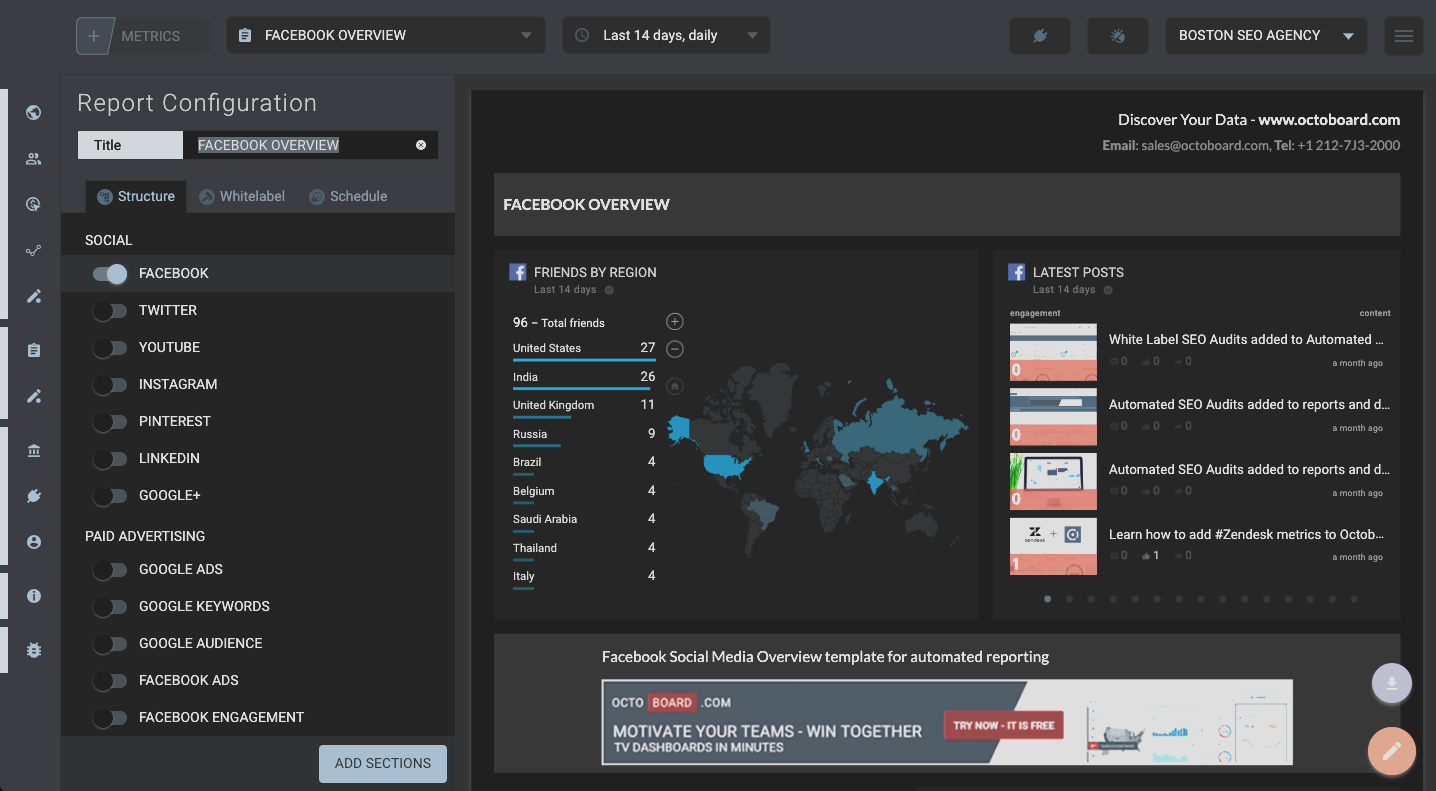Enable the GOOGLE AUDIENCE toggle
This screenshot has height=791, width=1436.
110,644
